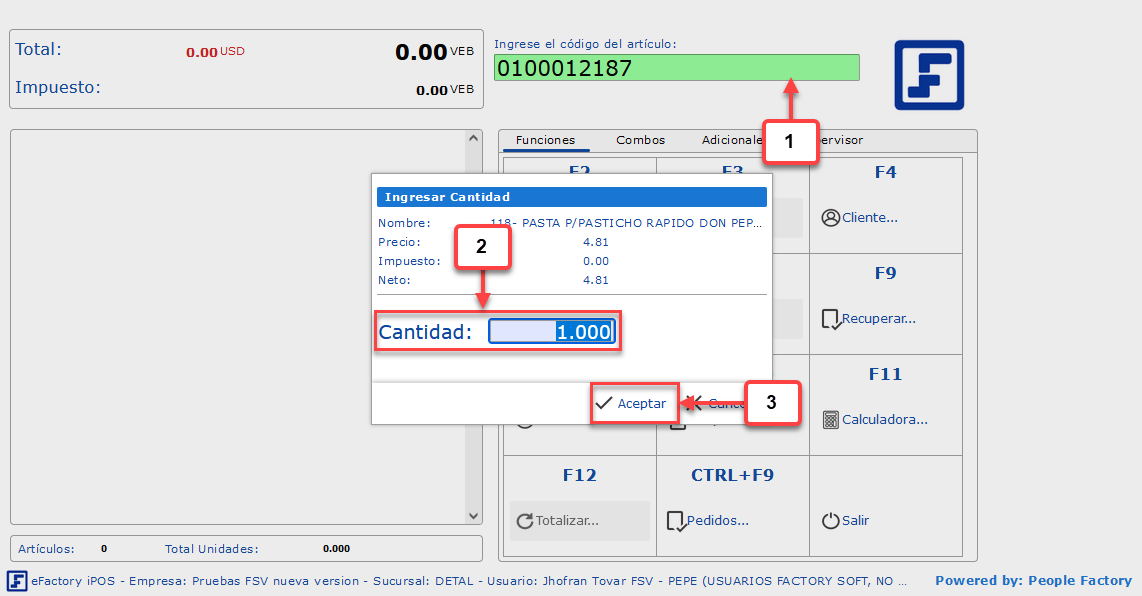
Task: Open the F11 Calculadora function
Action: point(886,405)
